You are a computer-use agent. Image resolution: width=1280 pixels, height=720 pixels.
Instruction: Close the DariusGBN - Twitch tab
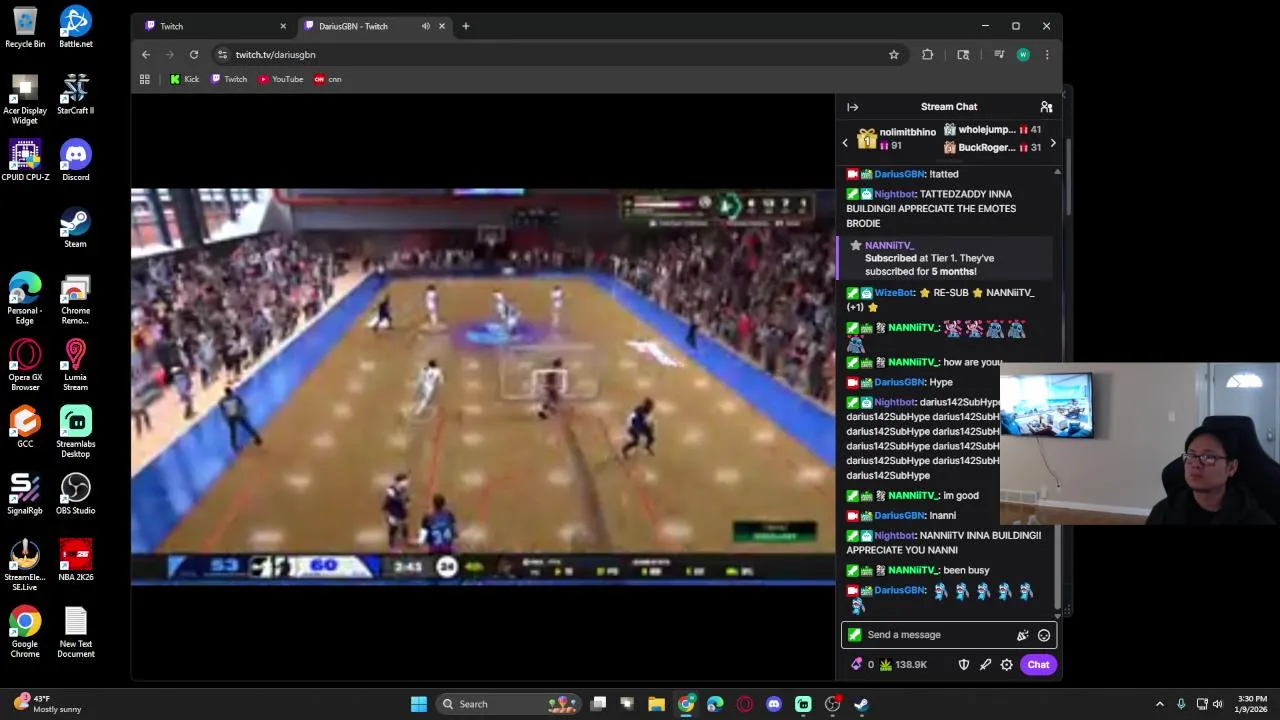tap(441, 26)
